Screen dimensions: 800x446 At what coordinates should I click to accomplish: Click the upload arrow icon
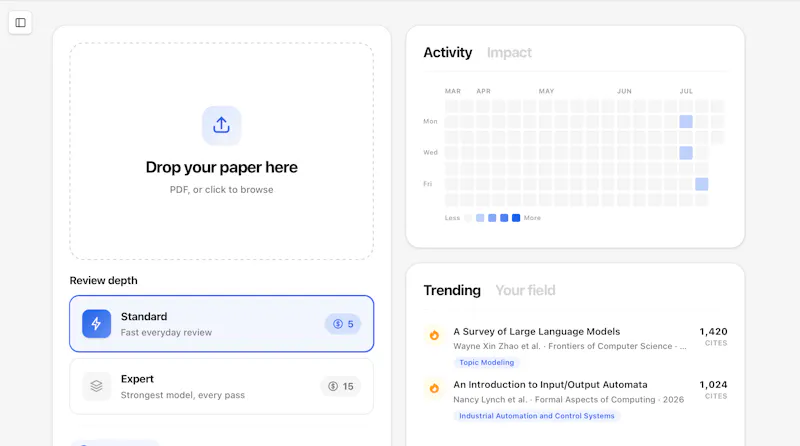pyautogui.click(x=221, y=126)
